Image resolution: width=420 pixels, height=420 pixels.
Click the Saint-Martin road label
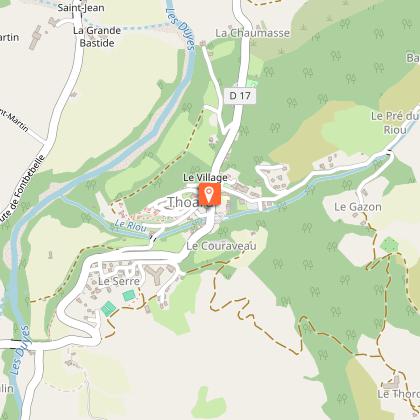(14, 120)
